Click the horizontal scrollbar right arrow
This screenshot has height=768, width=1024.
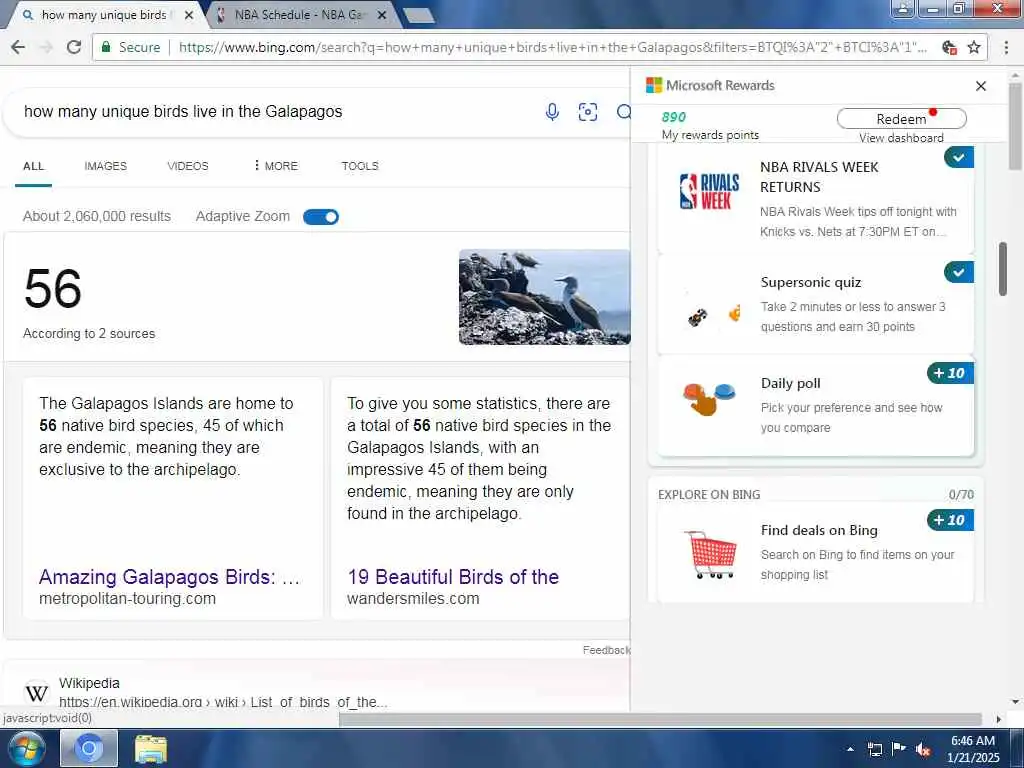click(999, 719)
